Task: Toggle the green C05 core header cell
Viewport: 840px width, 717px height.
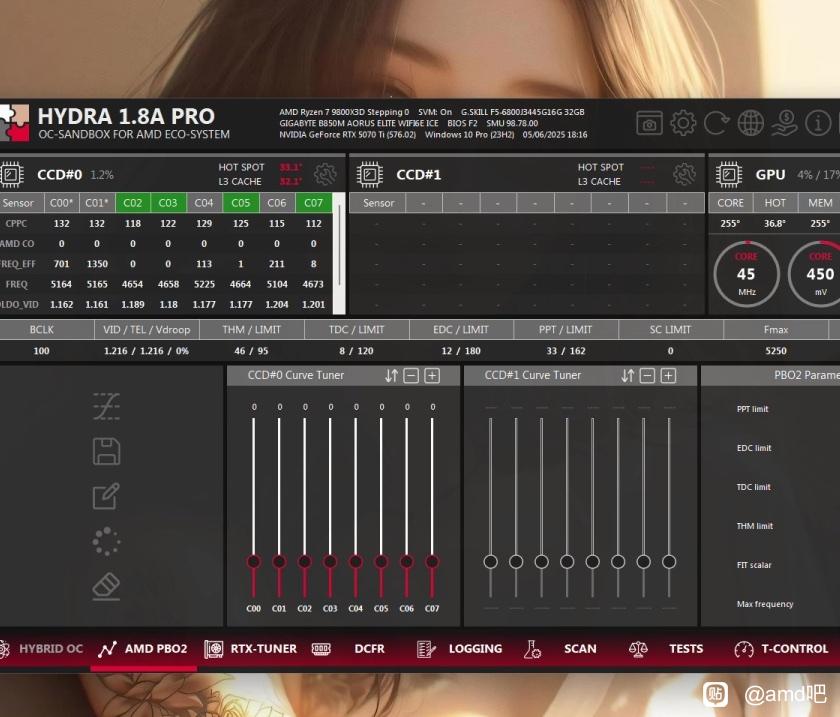Action: (241, 203)
